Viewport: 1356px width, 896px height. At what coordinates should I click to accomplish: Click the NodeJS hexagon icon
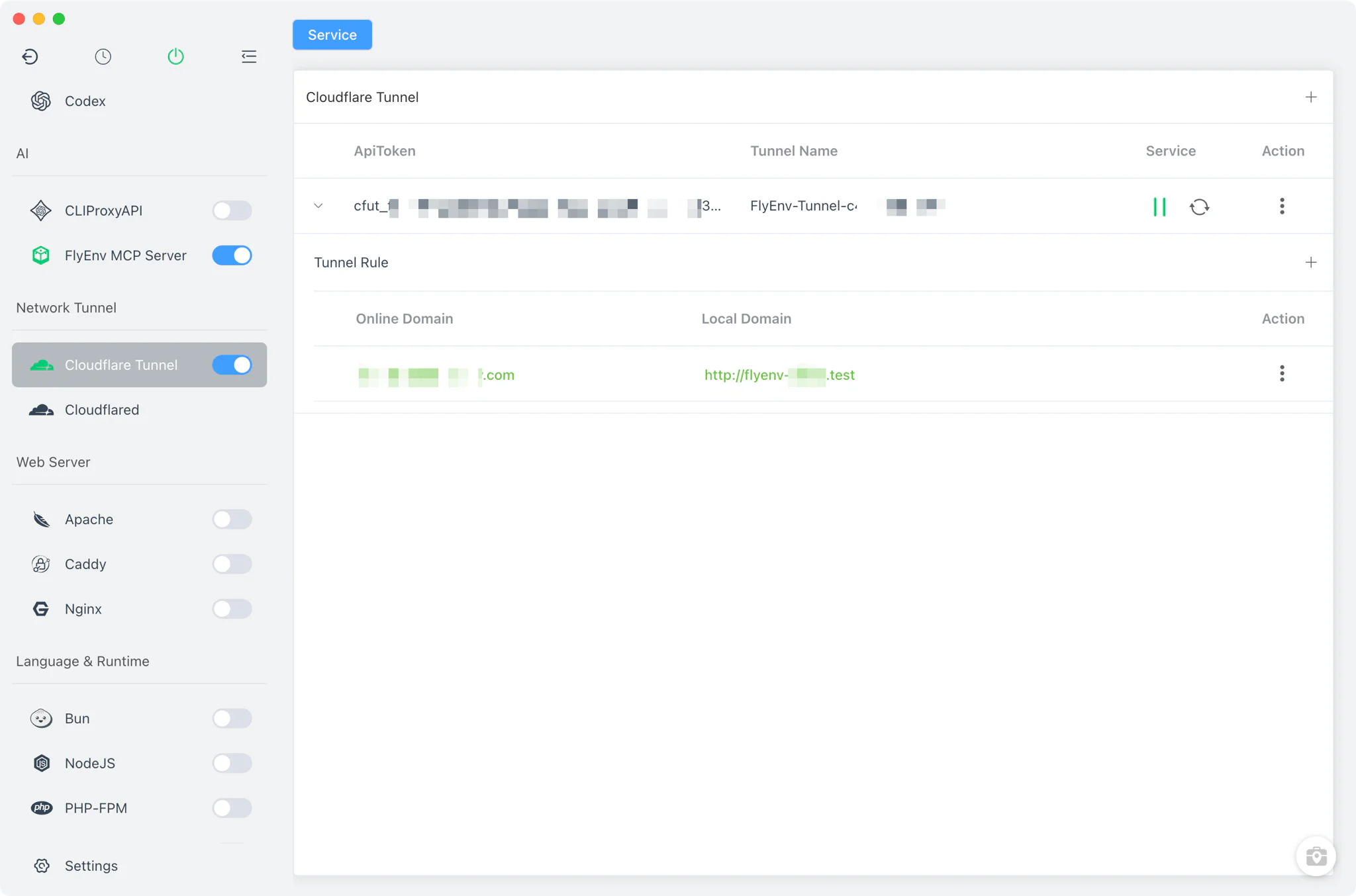(x=42, y=763)
